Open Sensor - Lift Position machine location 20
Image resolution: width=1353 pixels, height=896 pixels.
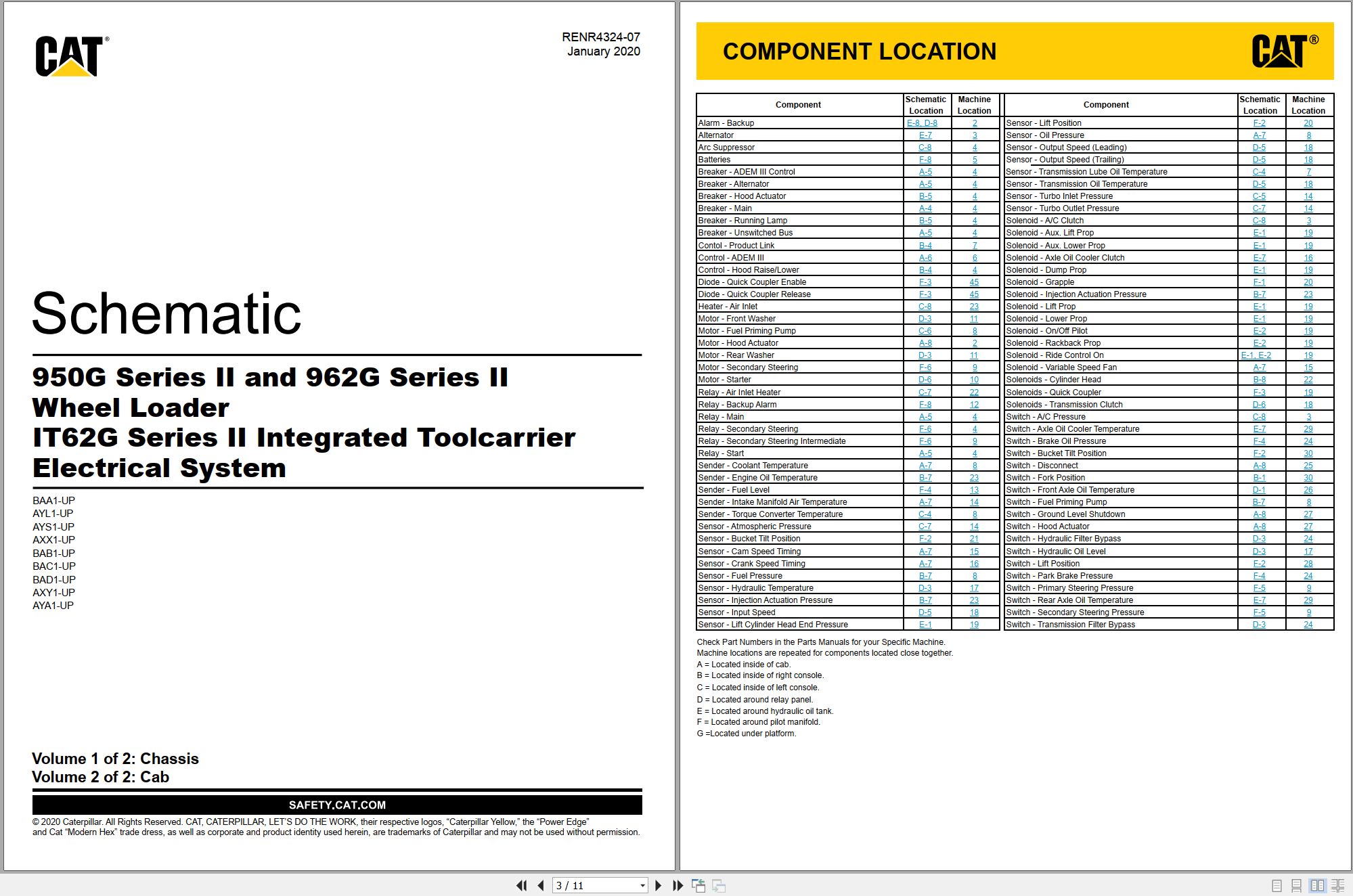pyautogui.click(x=1308, y=123)
